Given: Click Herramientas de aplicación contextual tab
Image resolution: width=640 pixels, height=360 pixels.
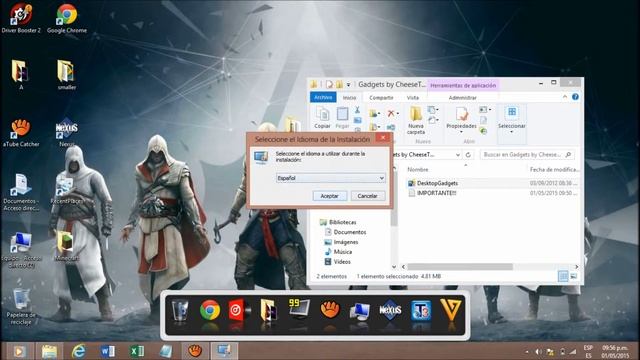Looking at the screenshot, I should point(463,86).
